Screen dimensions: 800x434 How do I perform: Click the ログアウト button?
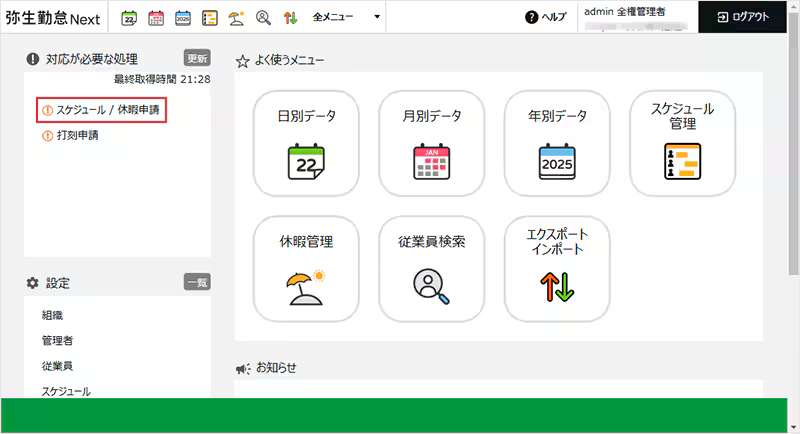(x=748, y=17)
